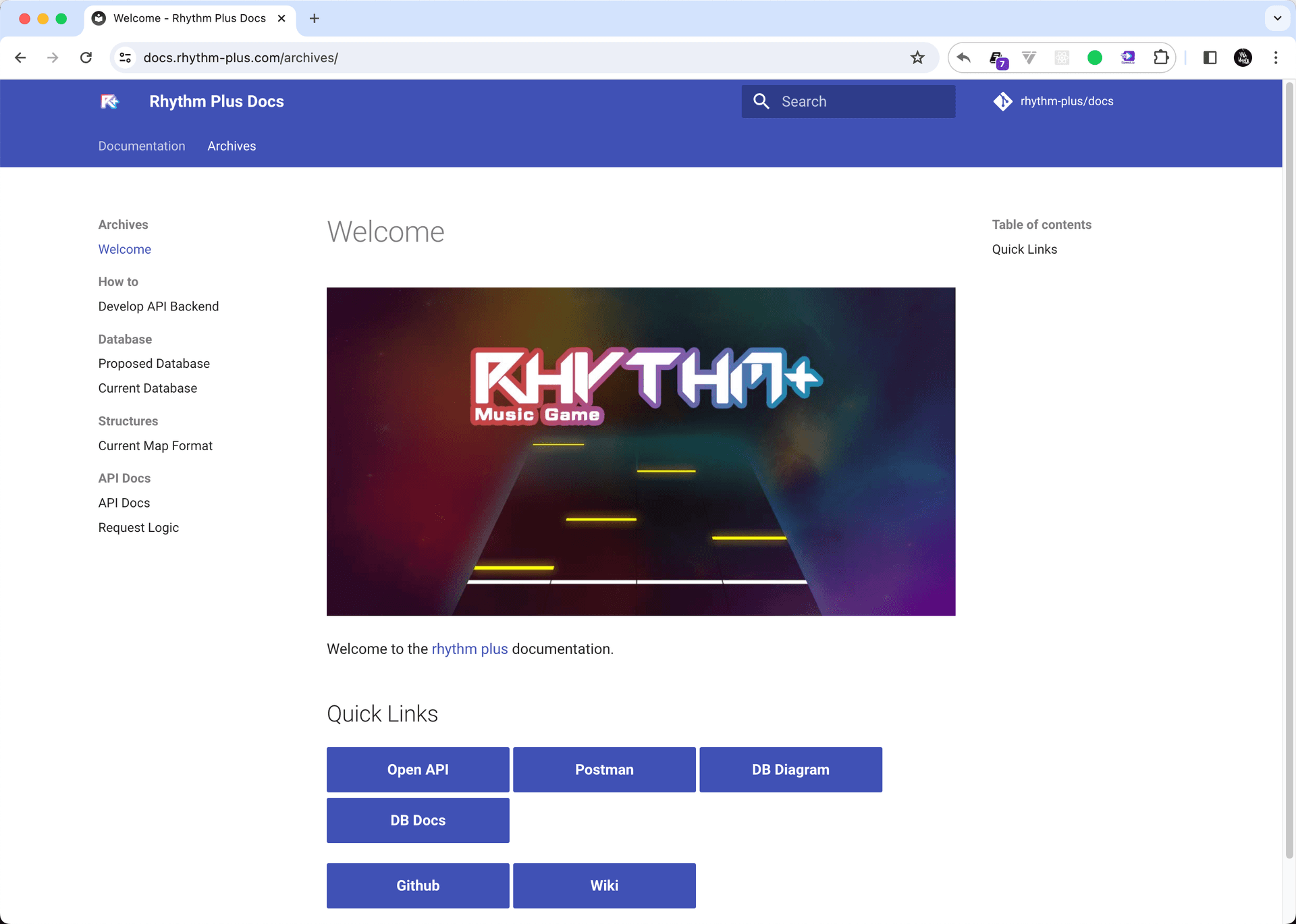
Task: Click the rhythm-plus/docs repository text
Action: (x=1066, y=101)
